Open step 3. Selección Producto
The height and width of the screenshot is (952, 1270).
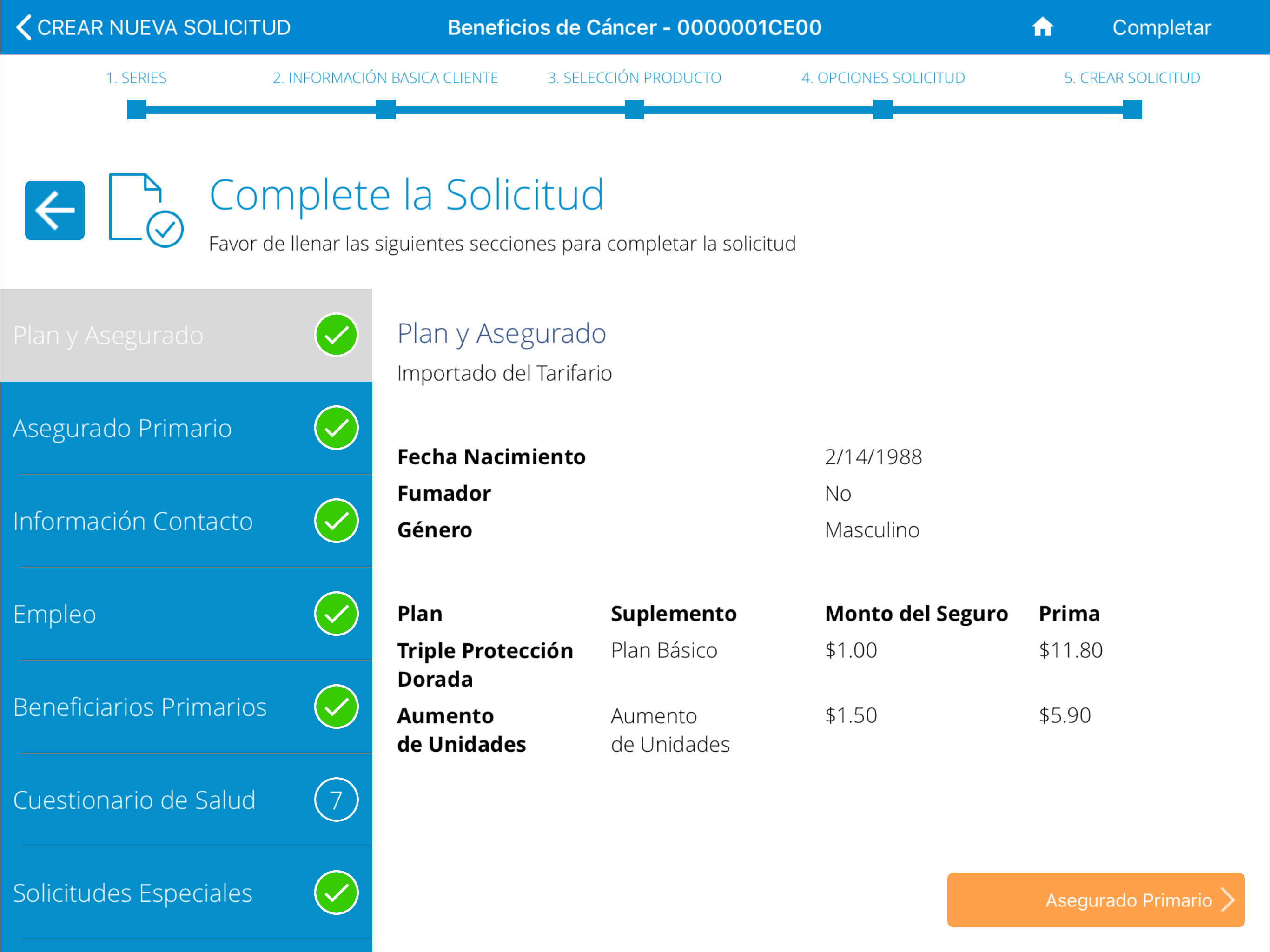[634, 78]
